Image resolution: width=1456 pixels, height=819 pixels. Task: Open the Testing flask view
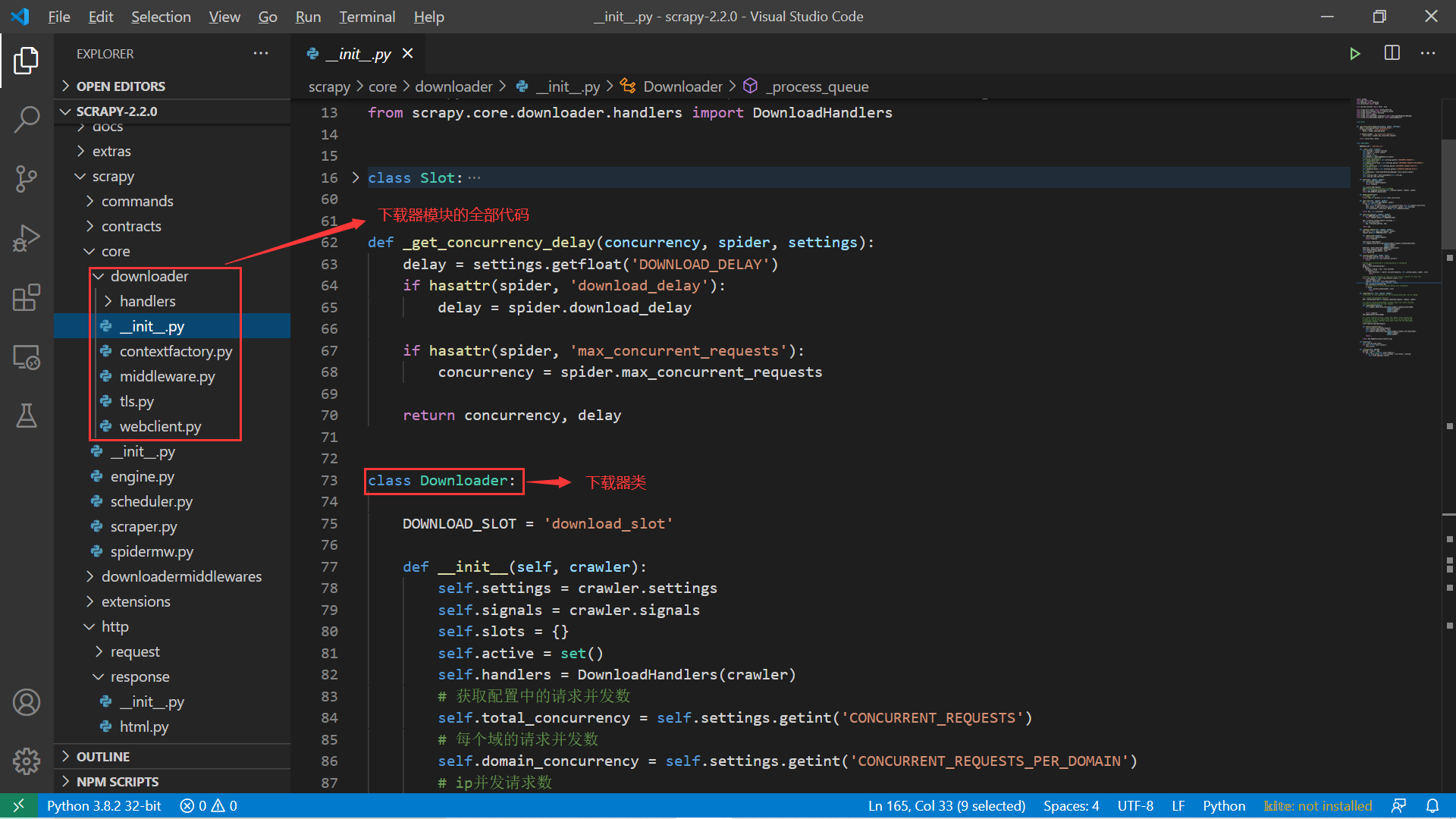[x=27, y=416]
